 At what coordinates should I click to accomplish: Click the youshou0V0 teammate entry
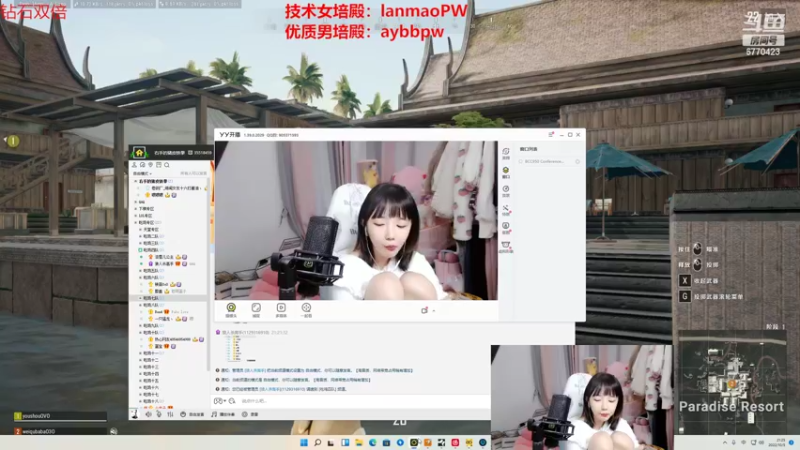(x=60, y=416)
